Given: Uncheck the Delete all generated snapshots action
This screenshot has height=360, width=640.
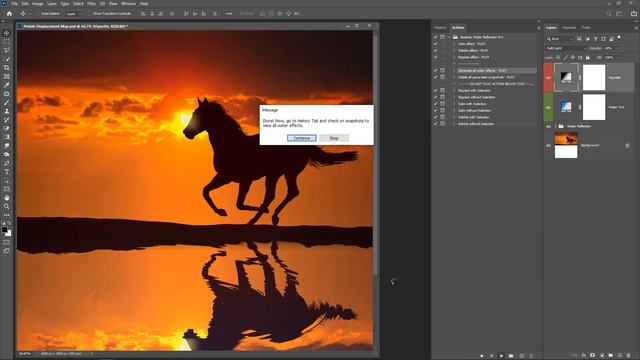Looking at the screenshot, I should (x=436, y=77).
